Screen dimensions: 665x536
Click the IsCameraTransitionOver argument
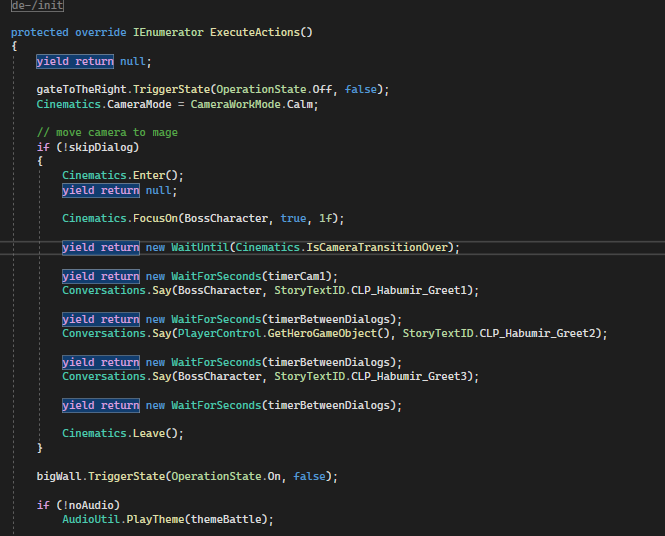point(391,247)
